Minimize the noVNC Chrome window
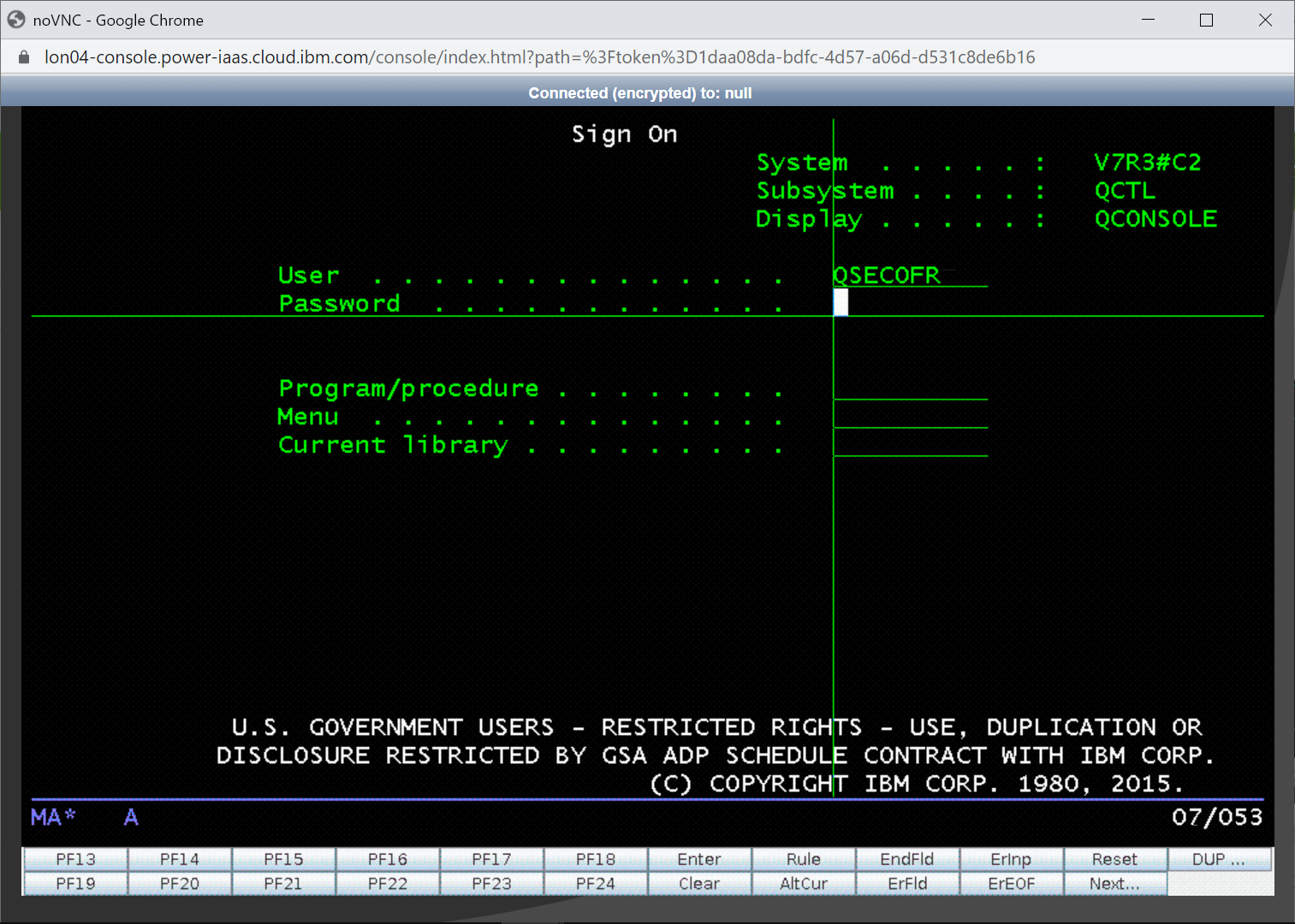The height and width of the screenshot is (924, 1295). [x=1149, y=20]
